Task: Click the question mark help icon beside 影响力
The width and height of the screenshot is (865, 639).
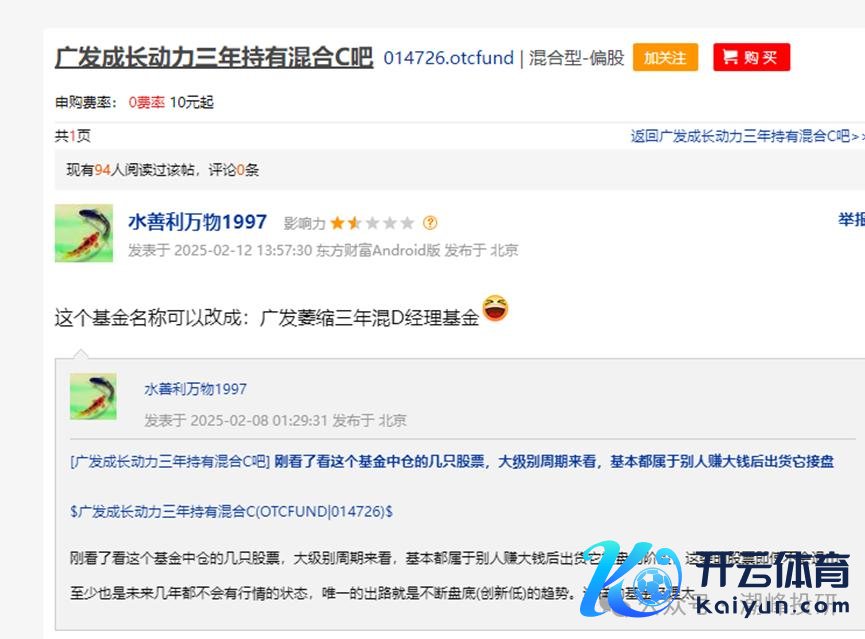Action: (430, 223)
